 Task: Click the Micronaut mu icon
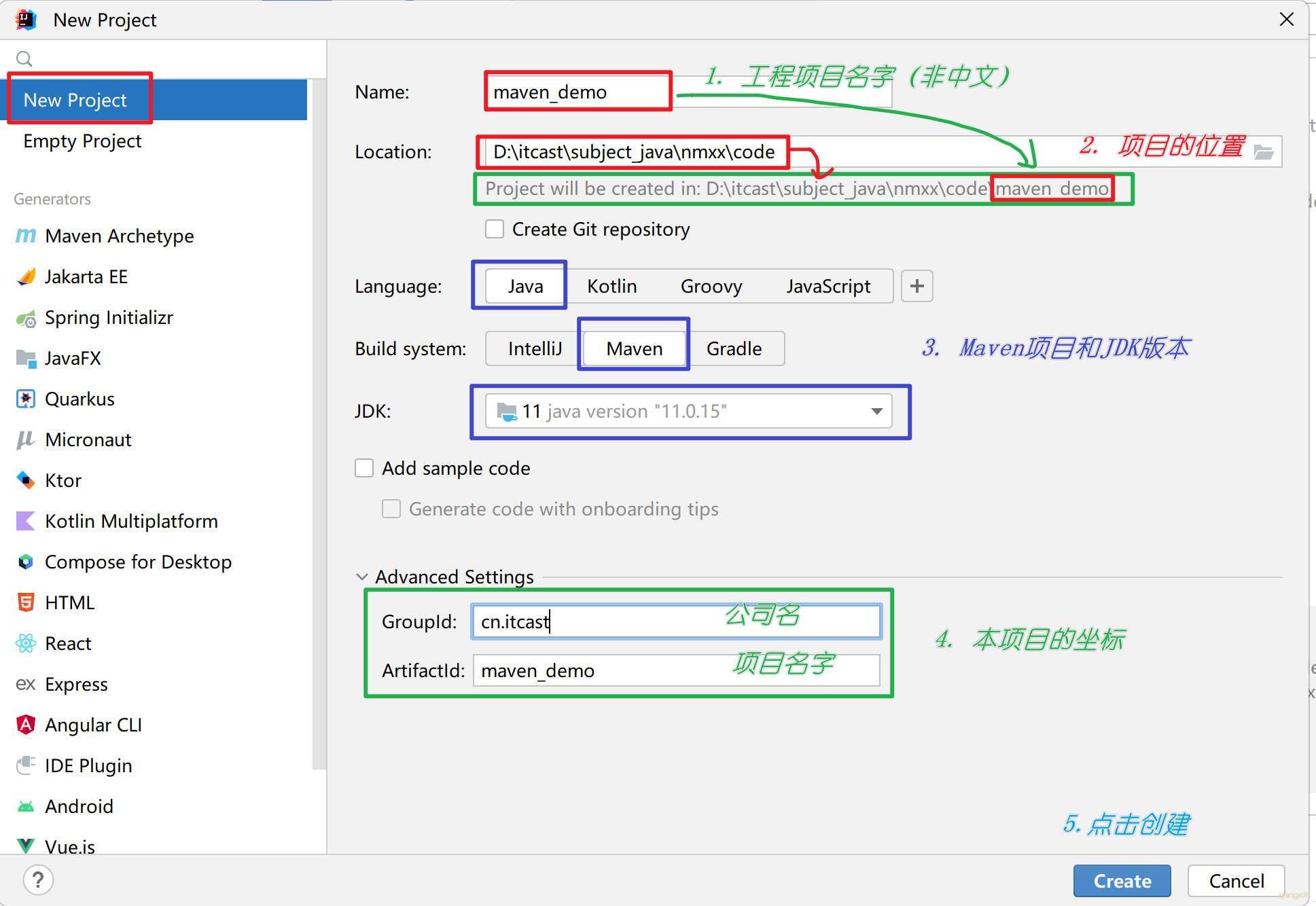26,439
